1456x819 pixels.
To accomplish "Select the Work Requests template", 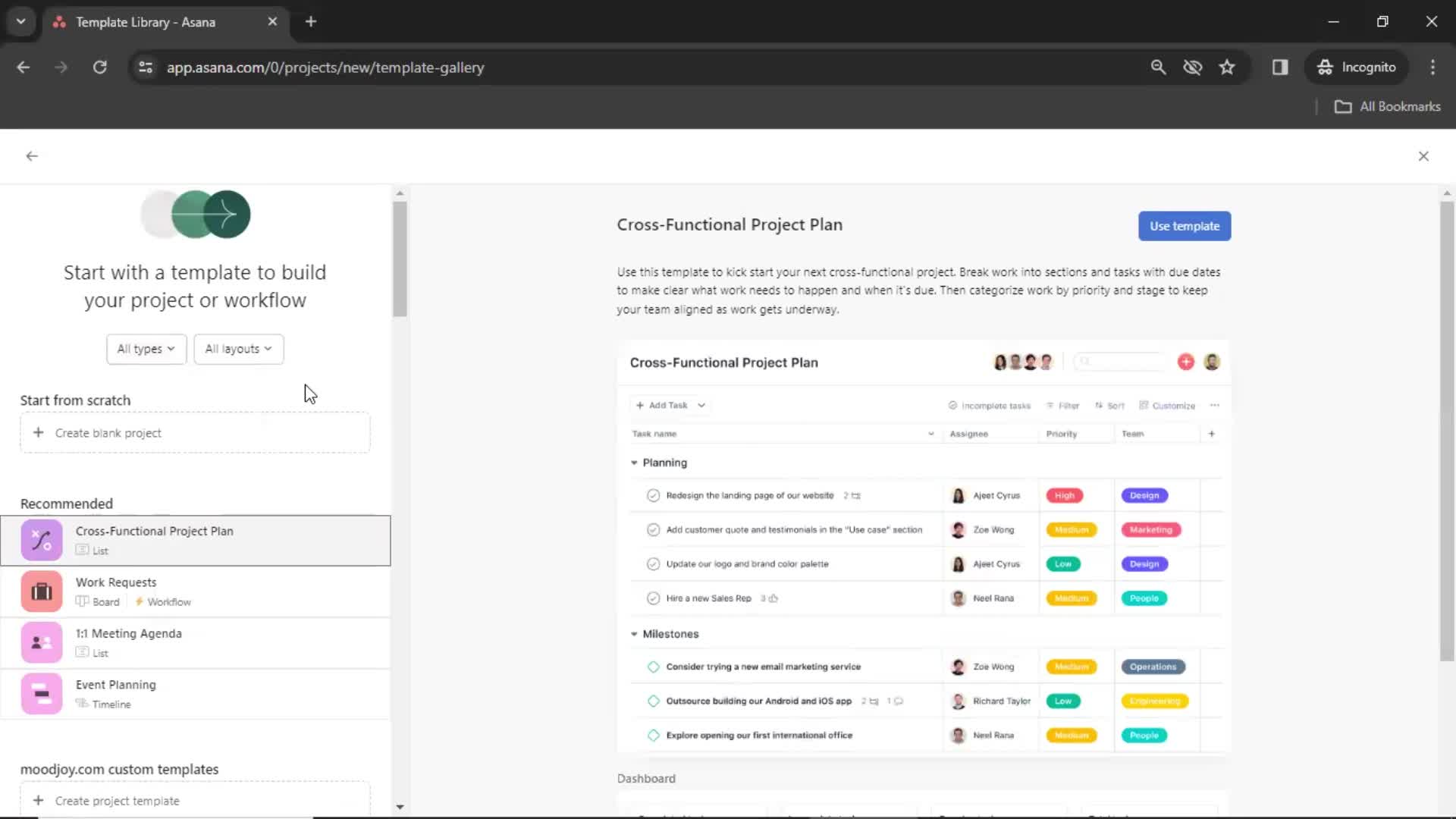I will pyautogui.click(x=195, y=591).
